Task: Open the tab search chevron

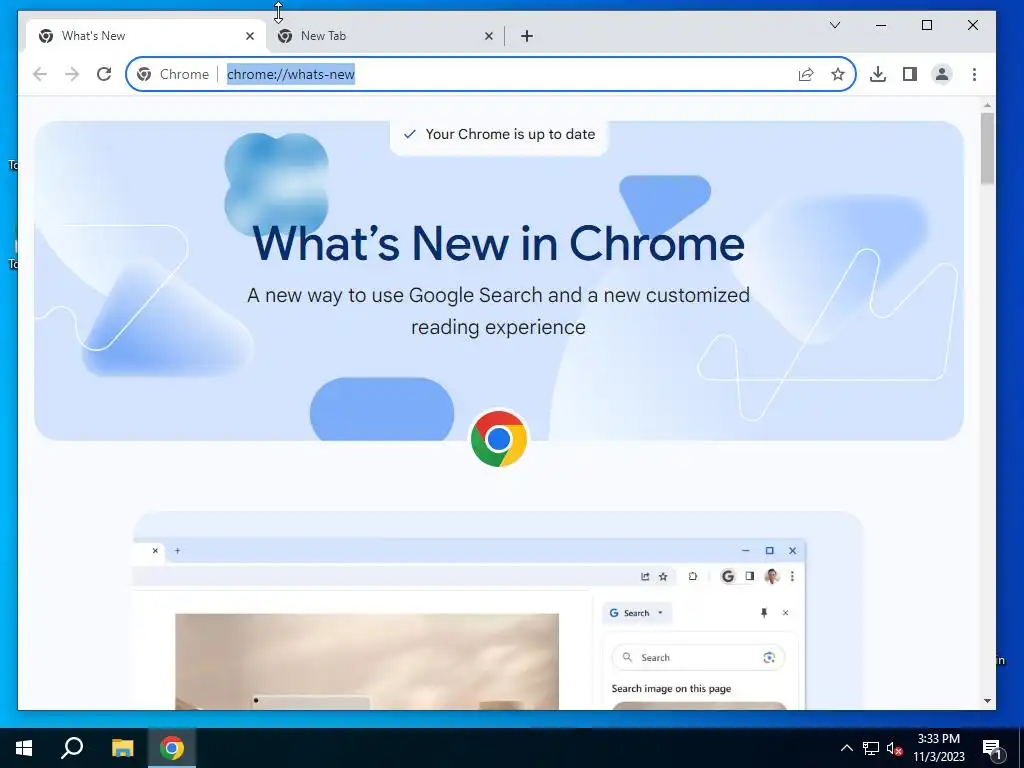Action: (x=835, y=25)
